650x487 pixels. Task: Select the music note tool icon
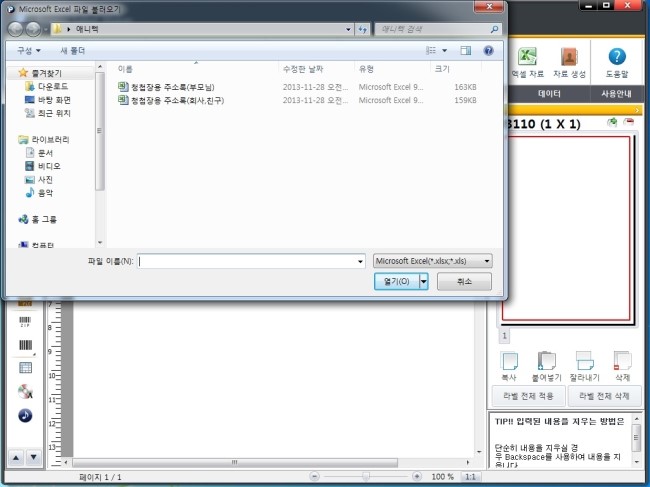click(25, 415)
